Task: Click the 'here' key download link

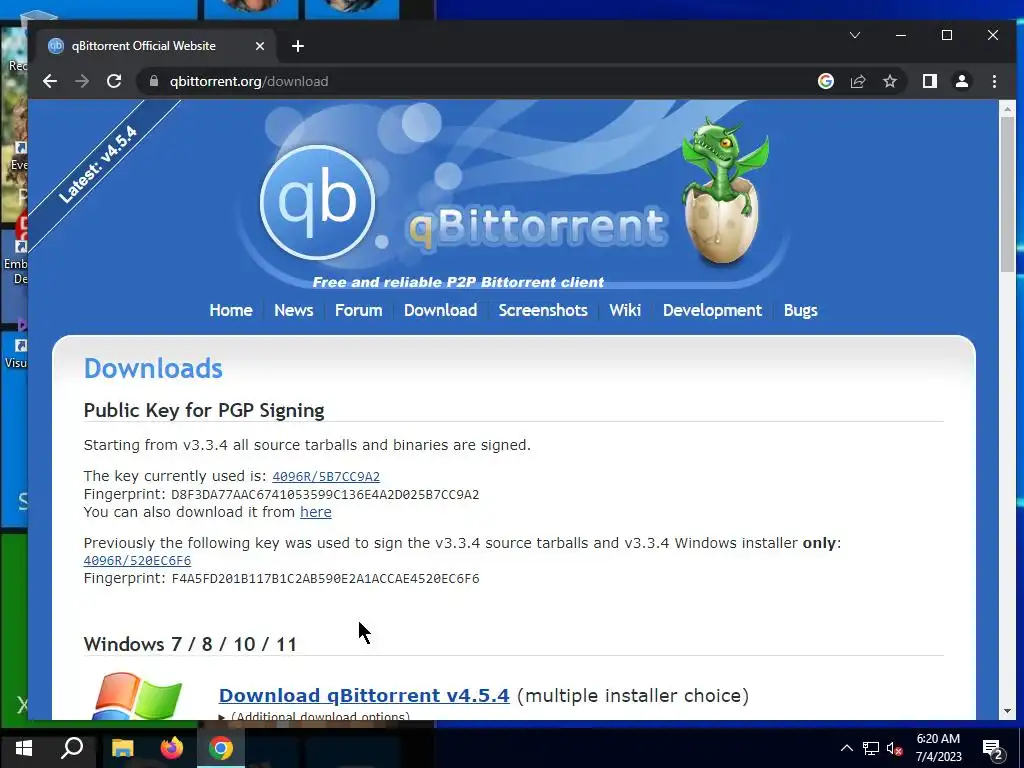Action: [315, 512]
